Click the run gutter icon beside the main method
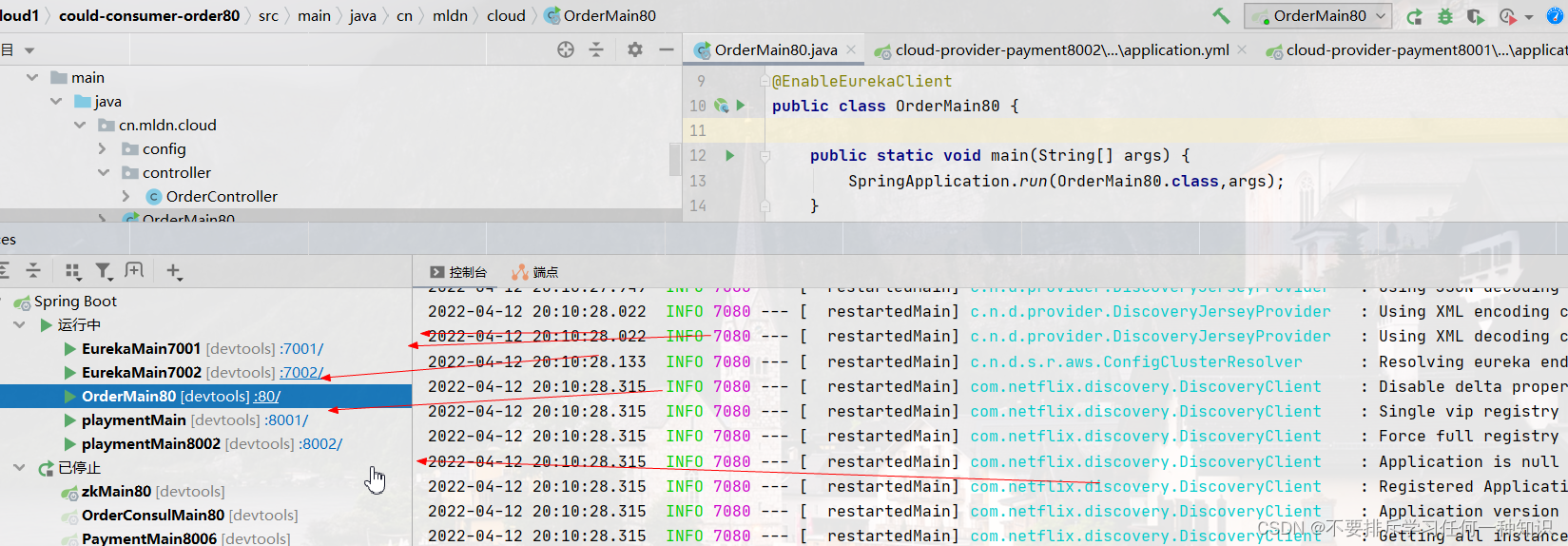1568x546 pixels. (x=730, y=155)
